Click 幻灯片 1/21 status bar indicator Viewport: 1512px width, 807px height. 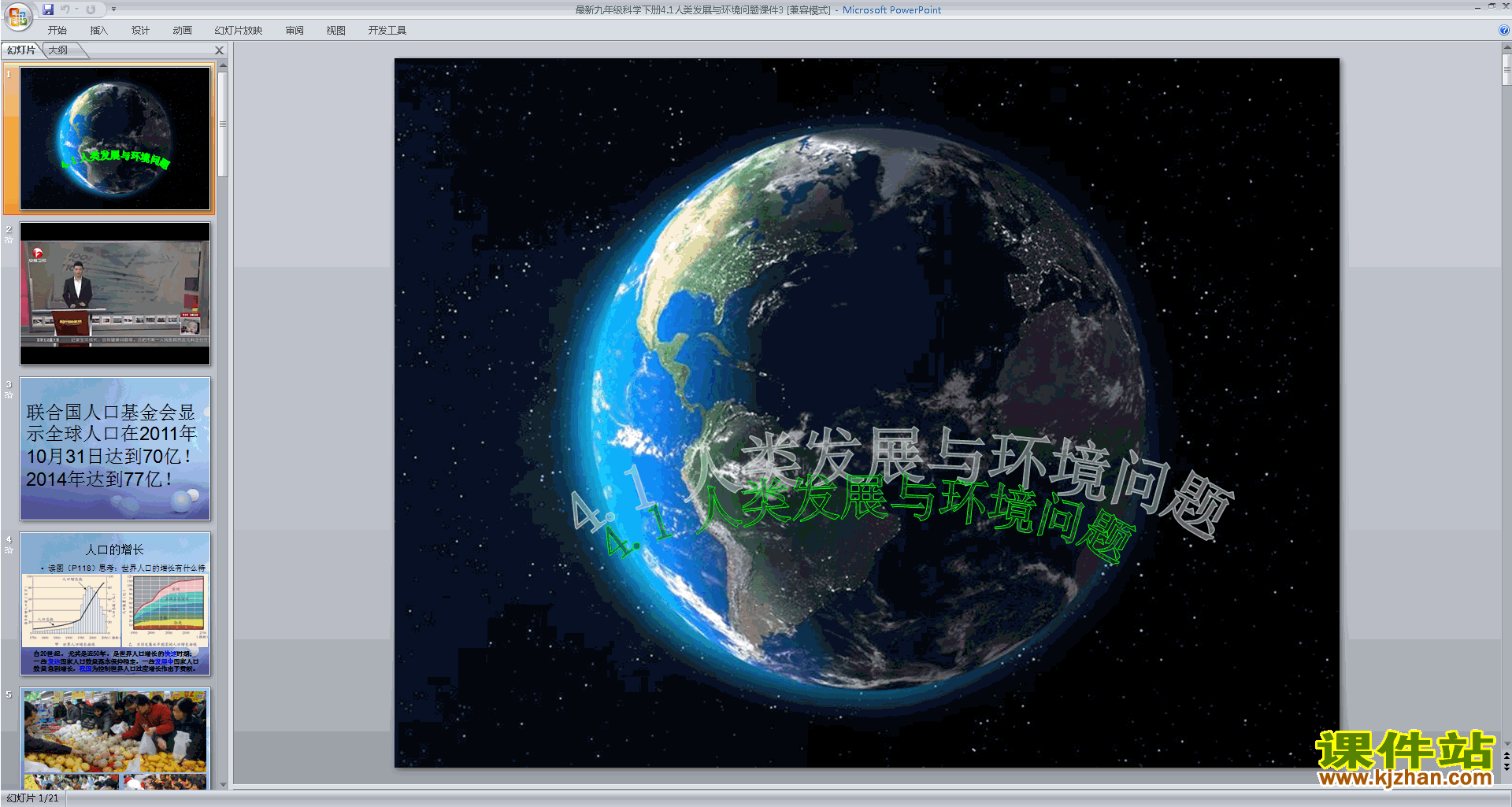click(32, 798)
